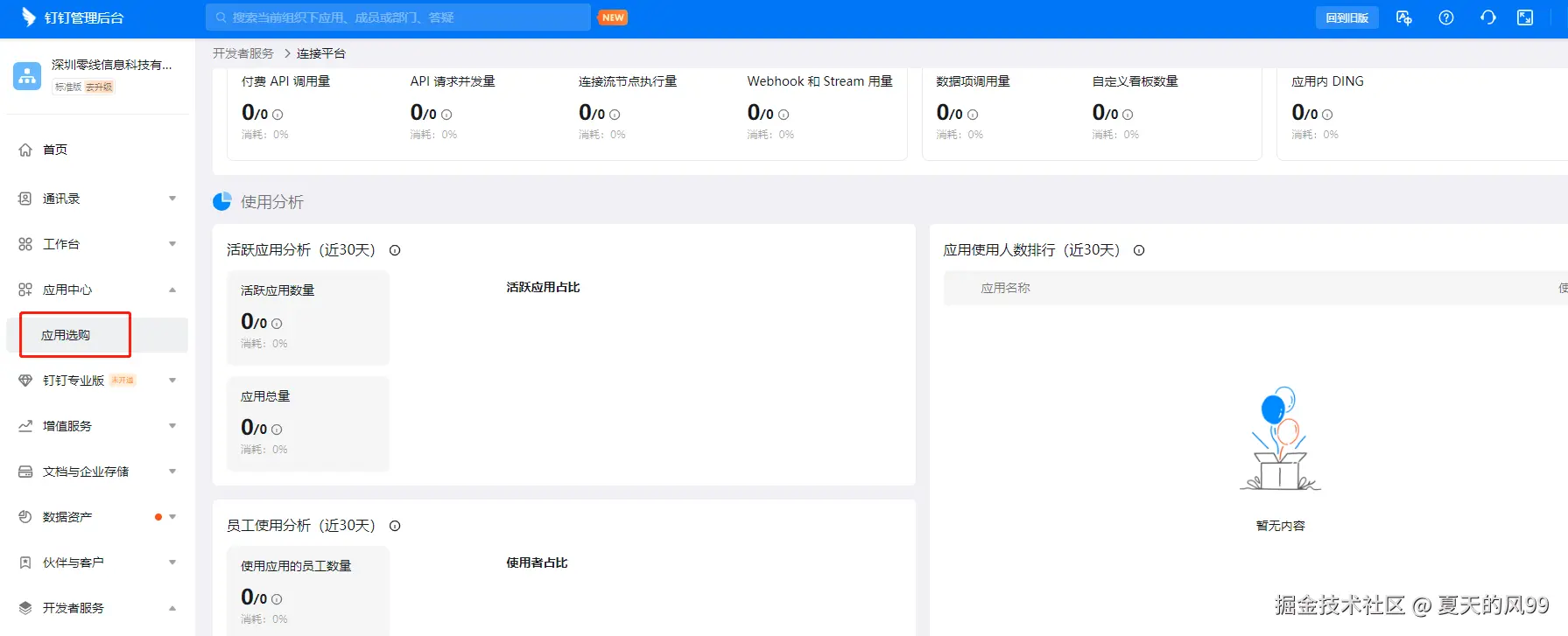Viewport: 1568px width, 636px height.
Task: Click the 标准版 edition label
Action: (67, 87)
